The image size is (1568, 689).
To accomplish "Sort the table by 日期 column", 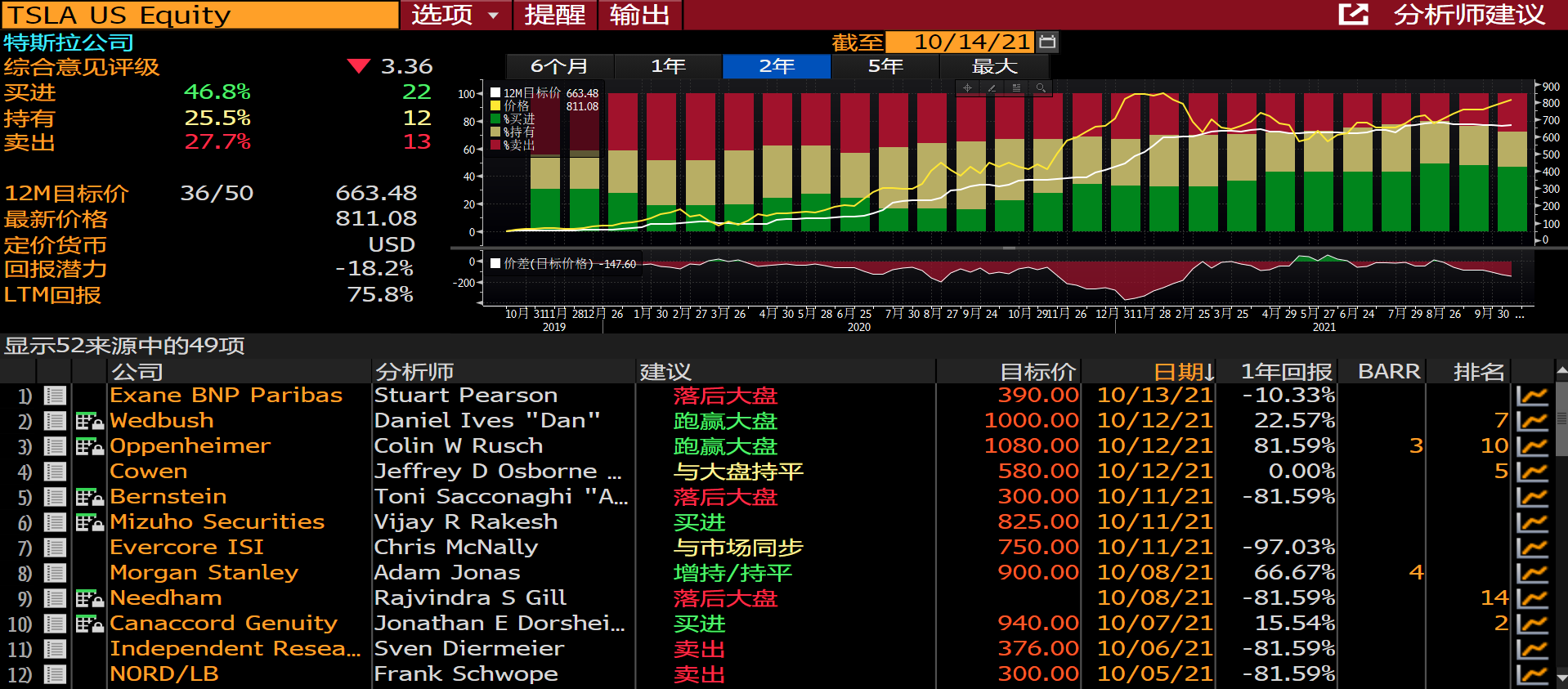I will 1183,372.
